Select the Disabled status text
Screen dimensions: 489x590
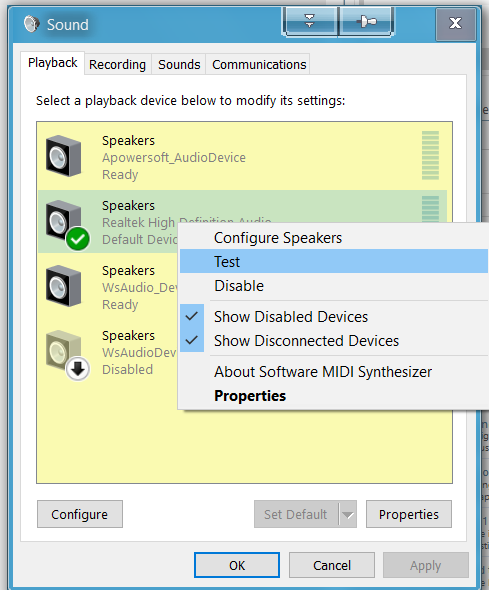tap(128, 370)
